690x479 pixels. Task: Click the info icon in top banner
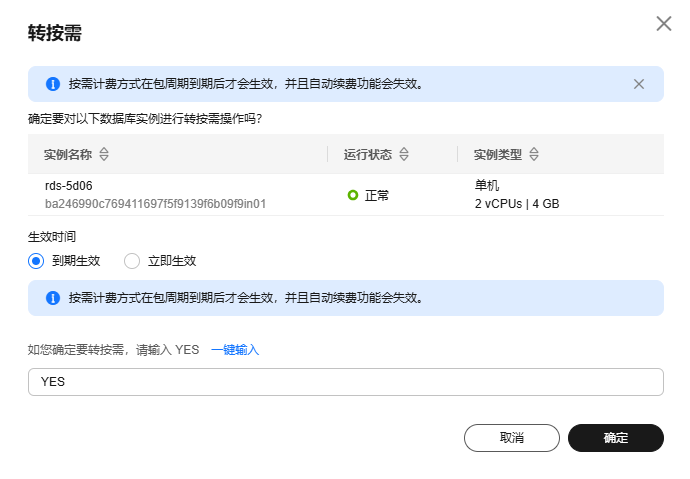(53, 84)
